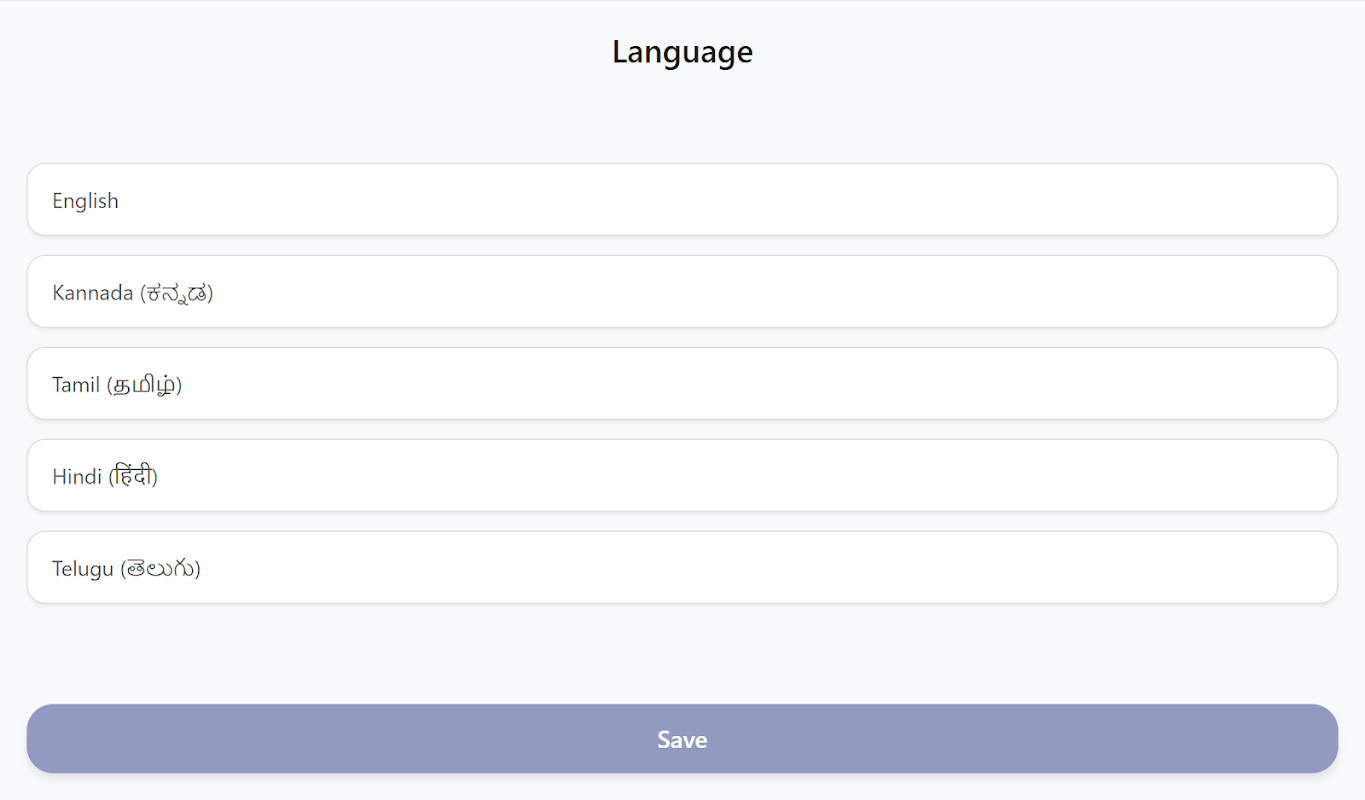
Task: Tap the Tamil native script text தமிழ்
Action: click(144, 385)
